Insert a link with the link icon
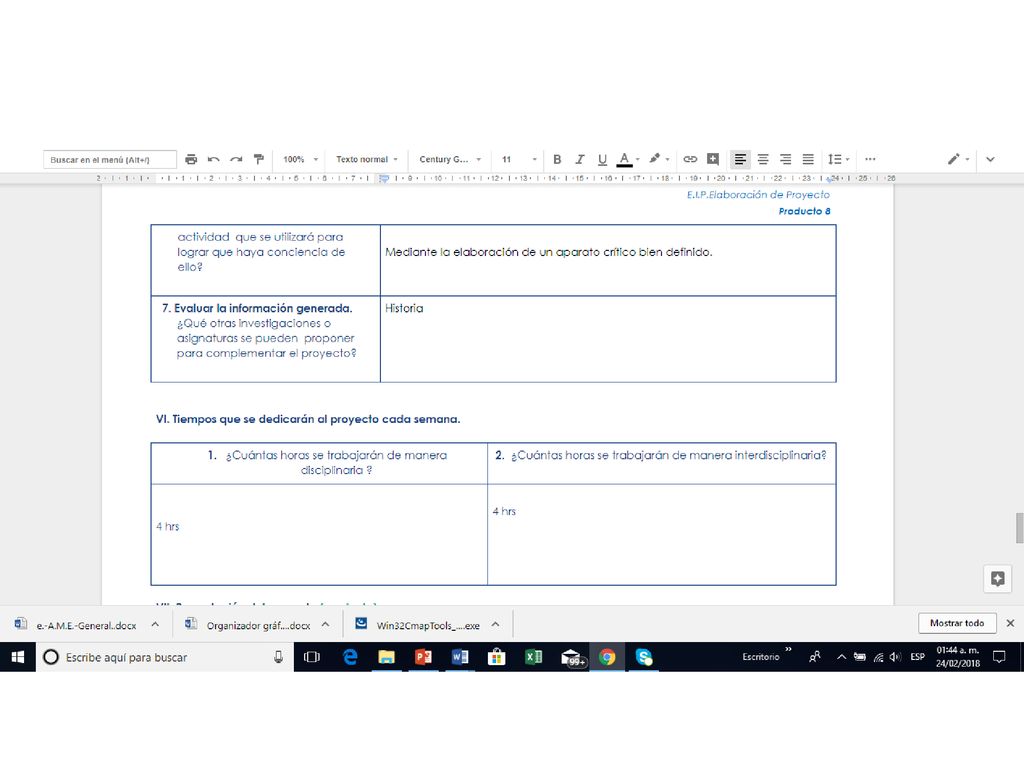Image resolution: width=1024 pixels, height=768 pixels. click(x=690, y=159)
